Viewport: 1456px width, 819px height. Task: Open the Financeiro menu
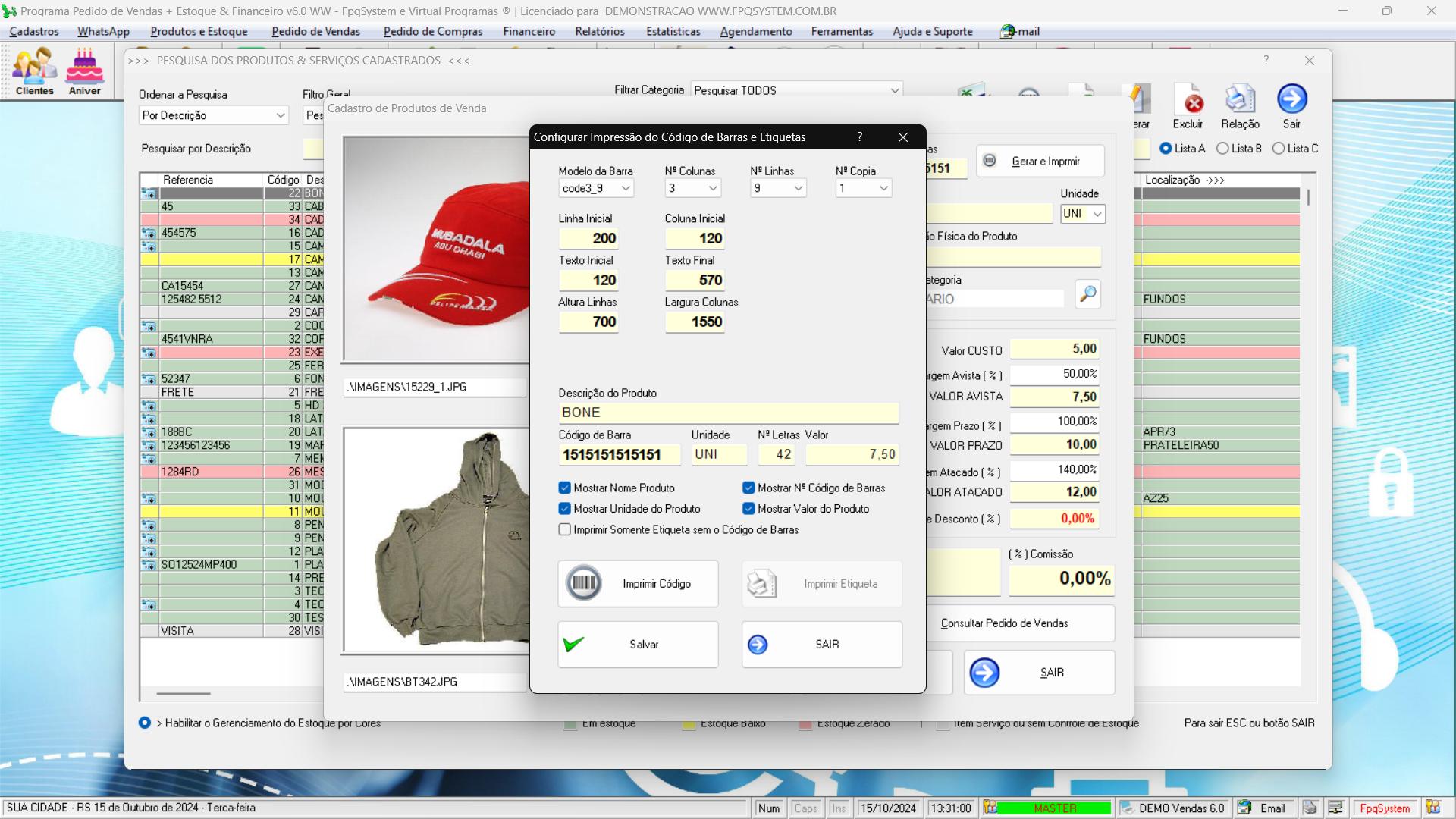click(529, 31)
